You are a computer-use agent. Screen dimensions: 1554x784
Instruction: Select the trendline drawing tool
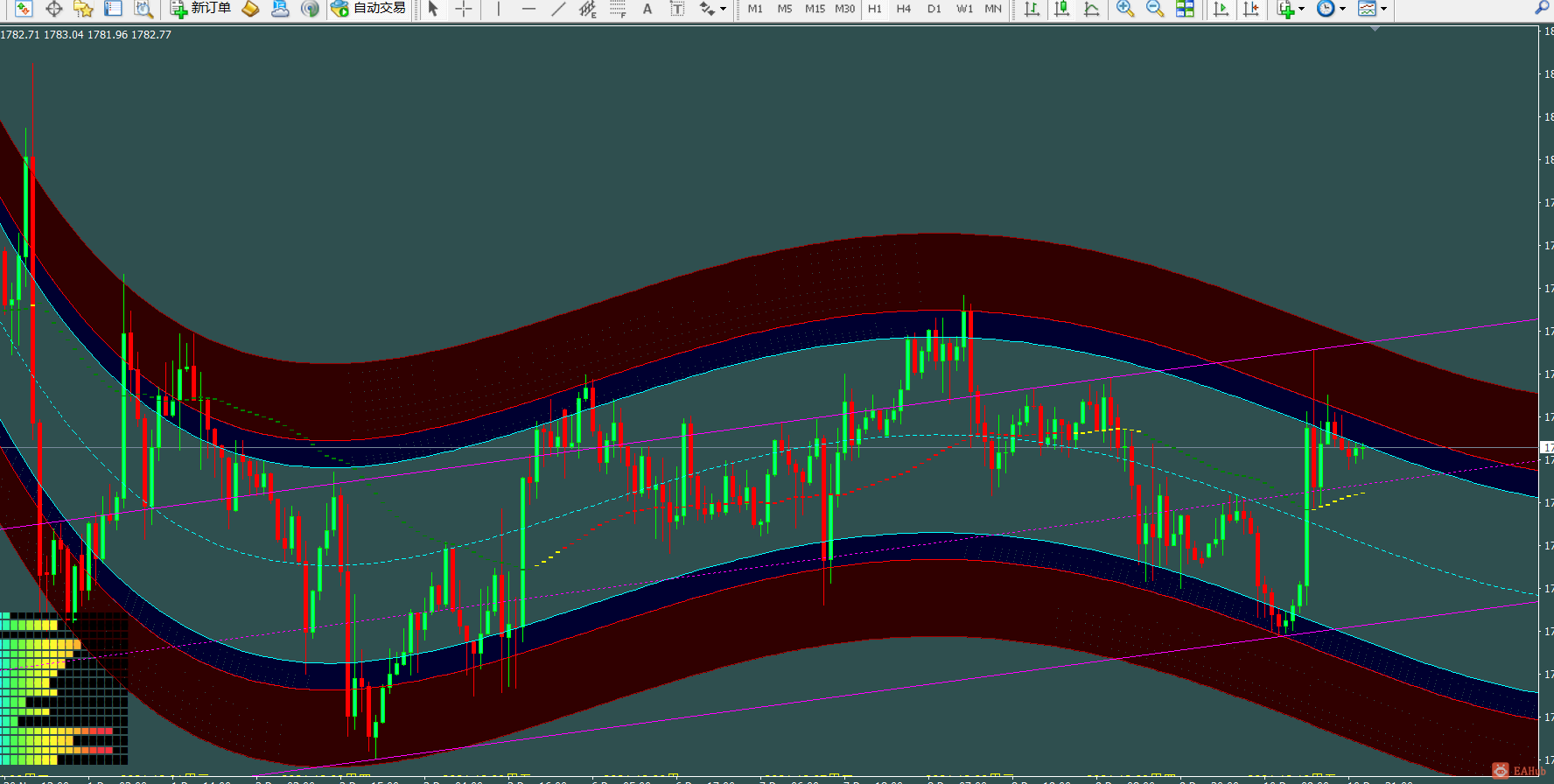point(558,9)
